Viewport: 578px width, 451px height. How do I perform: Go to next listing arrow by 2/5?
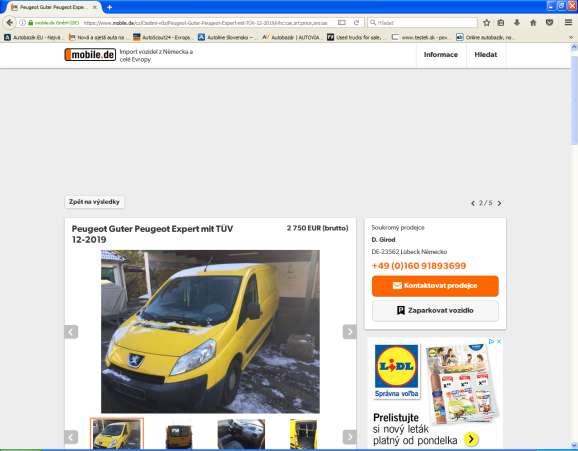[499, 203]
